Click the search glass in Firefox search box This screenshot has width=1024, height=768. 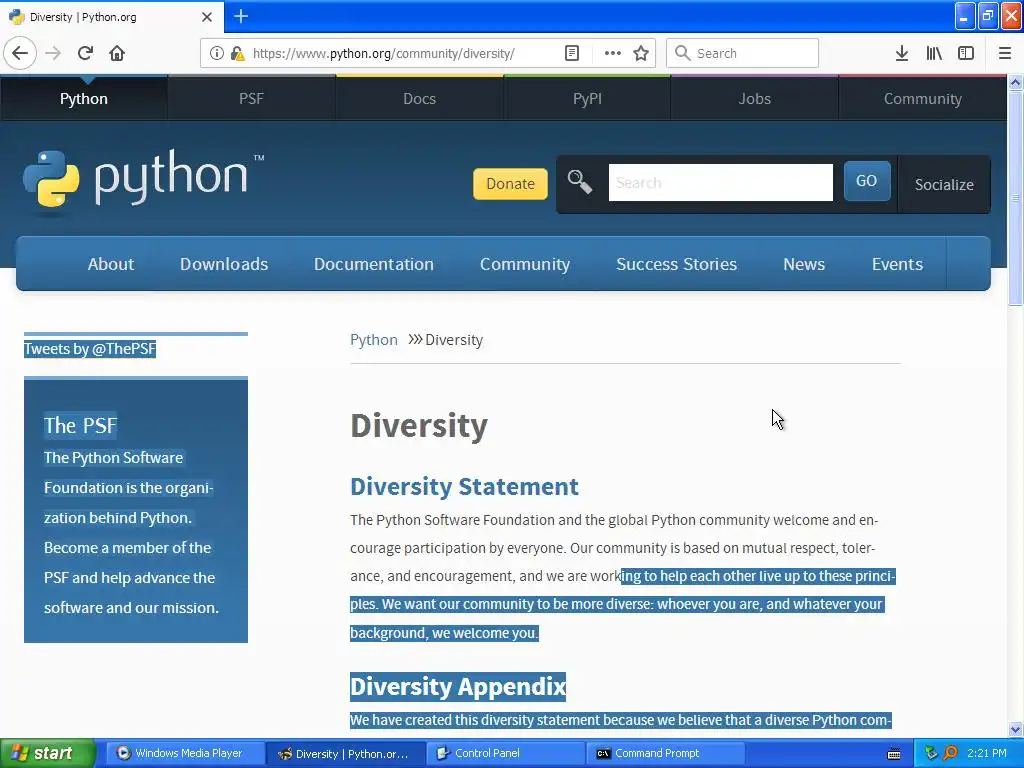click(682, 53)
